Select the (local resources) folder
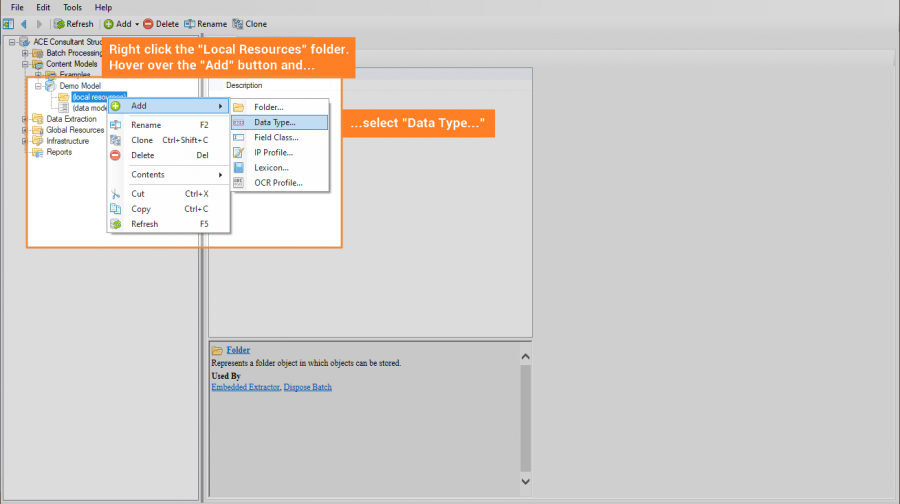Image resolution: width=900 pixels, height=504 pixels. coord(99,97)
